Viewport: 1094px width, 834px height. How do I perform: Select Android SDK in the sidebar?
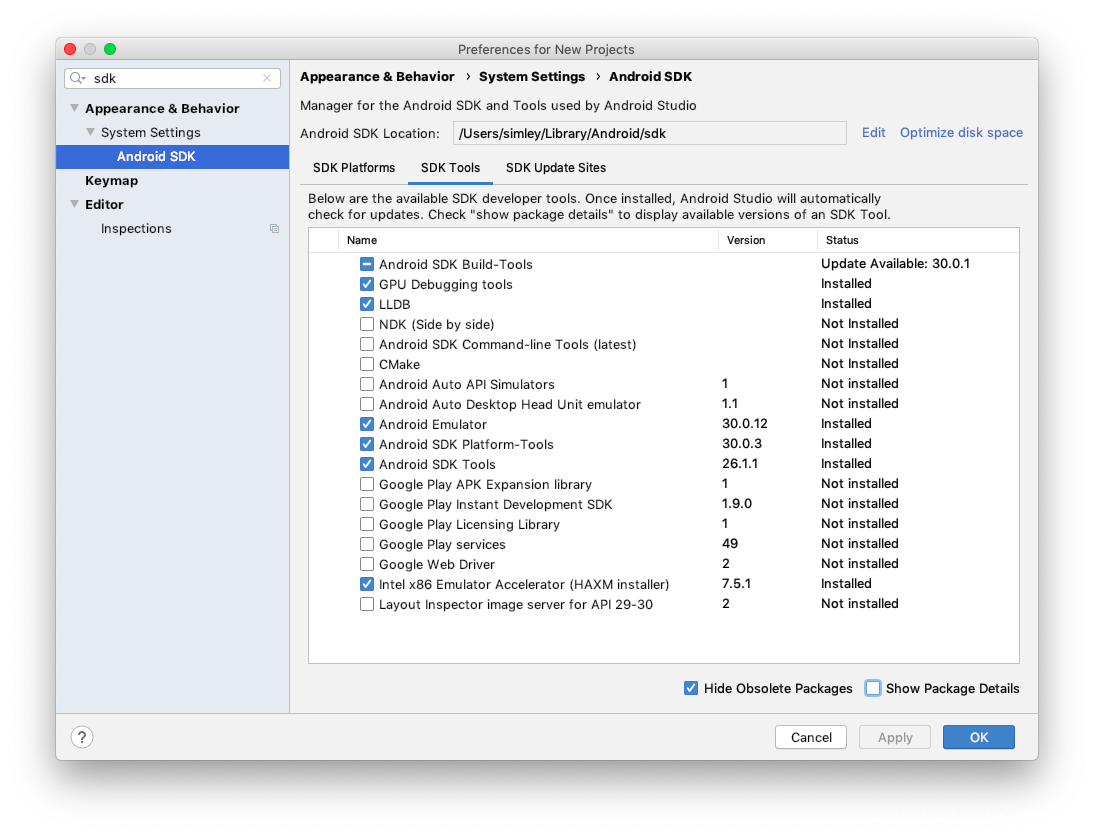pos(172,156)
